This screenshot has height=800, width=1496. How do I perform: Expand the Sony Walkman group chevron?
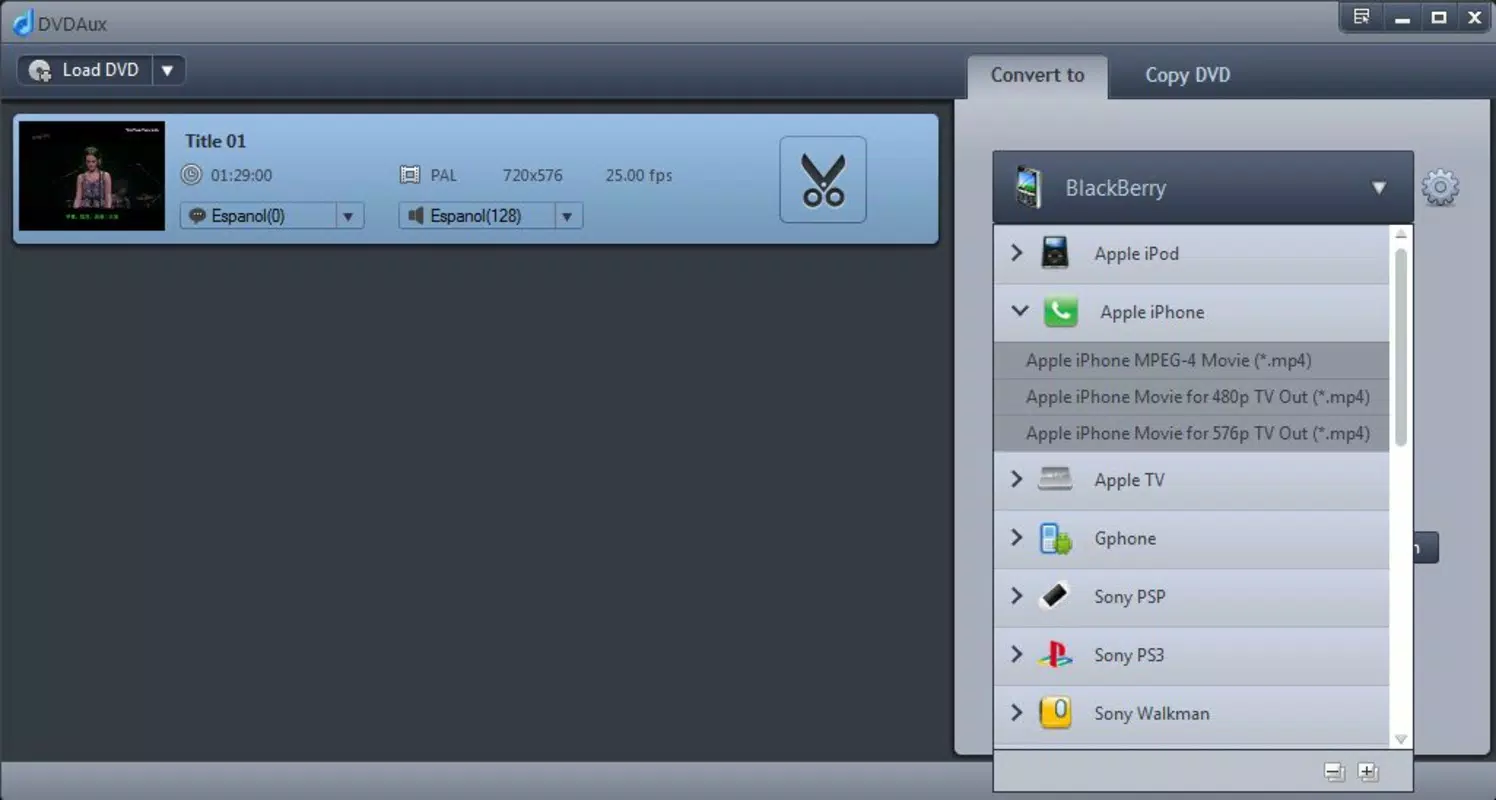pos(1017,713)
